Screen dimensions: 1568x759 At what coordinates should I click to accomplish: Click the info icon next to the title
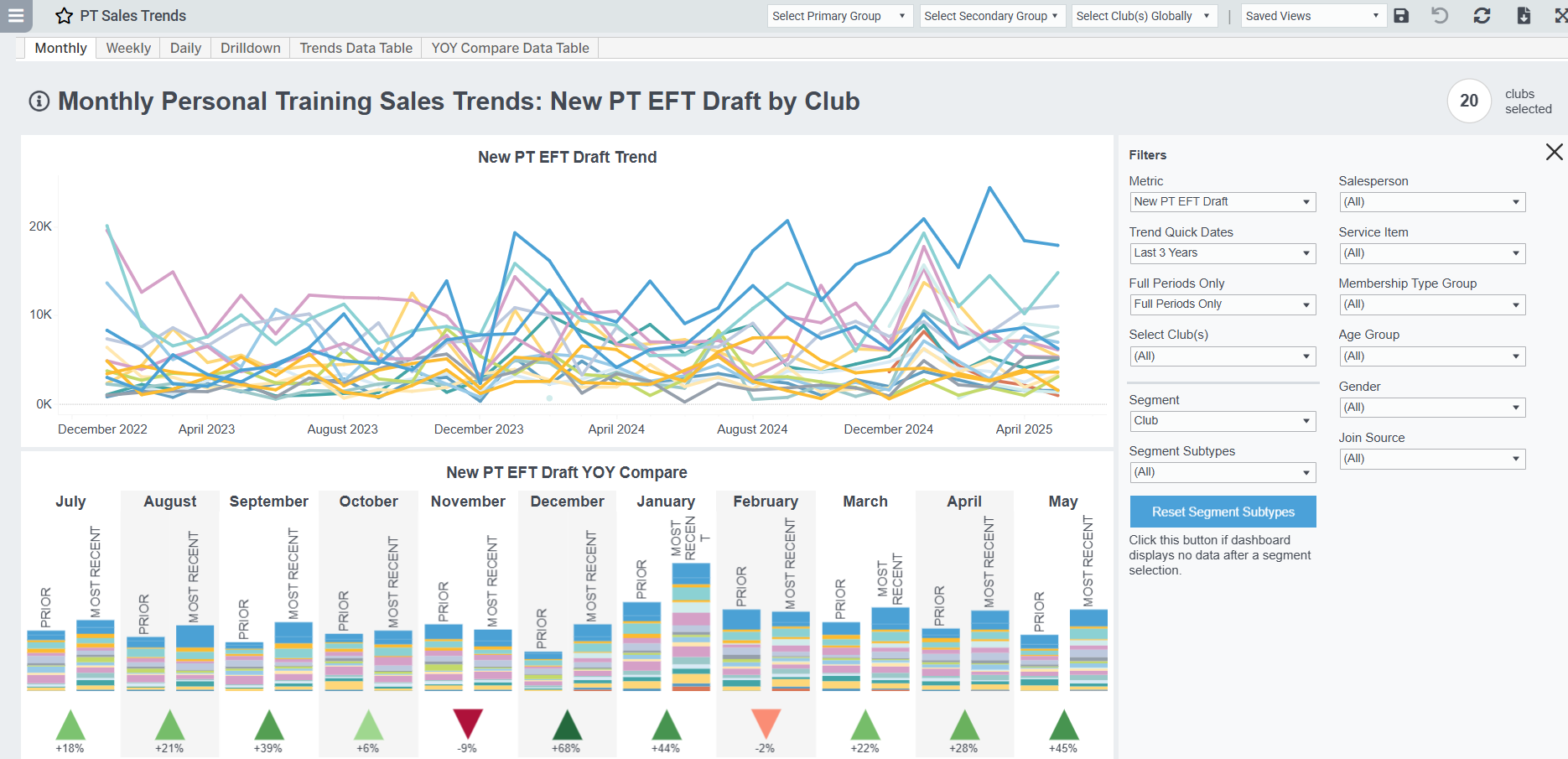(x=38, y=101)
